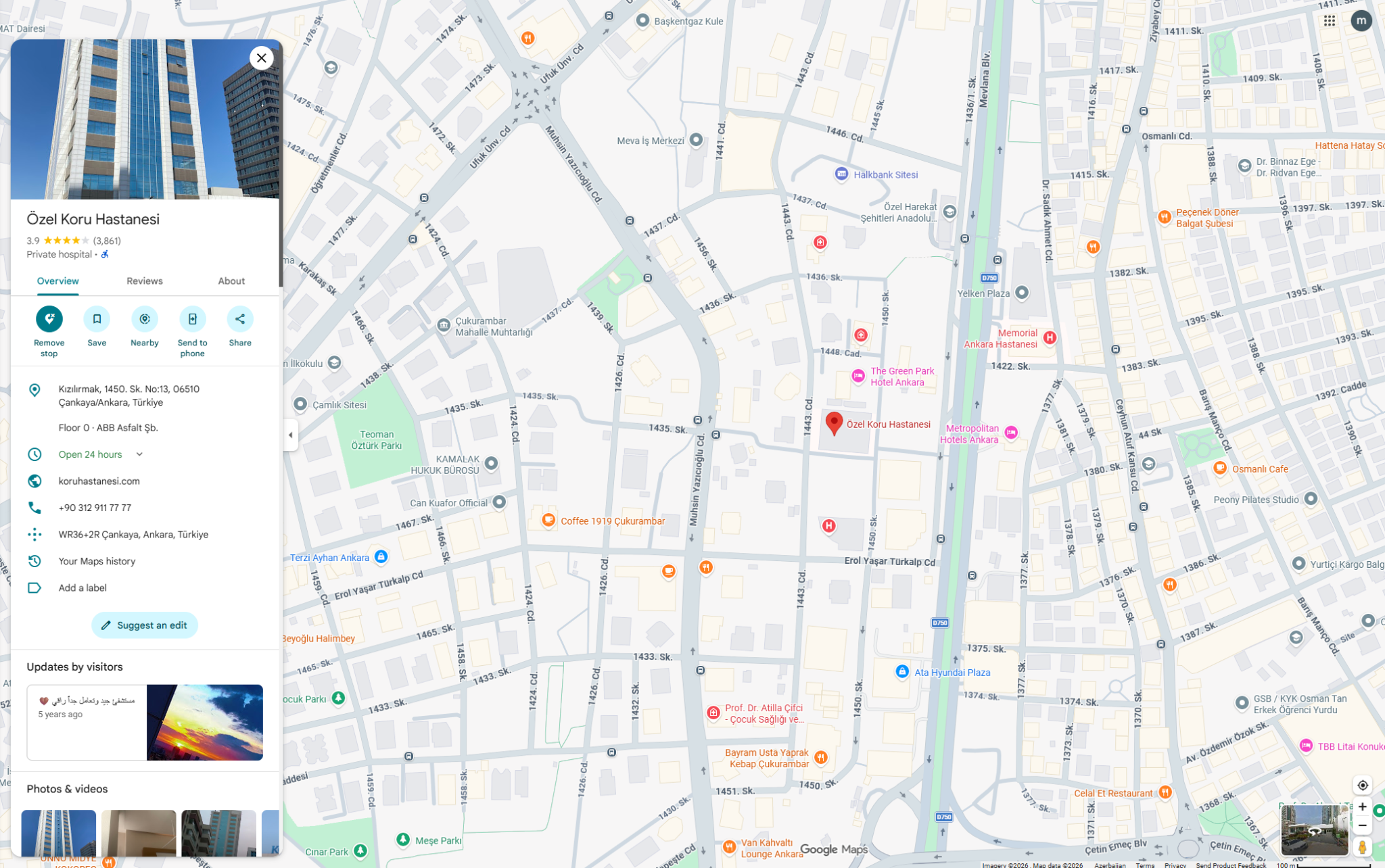Viewport: 1385px width, 868px height.
Task: Select the Memorial Ankara Hastanesi marker
Action: 1049,337
